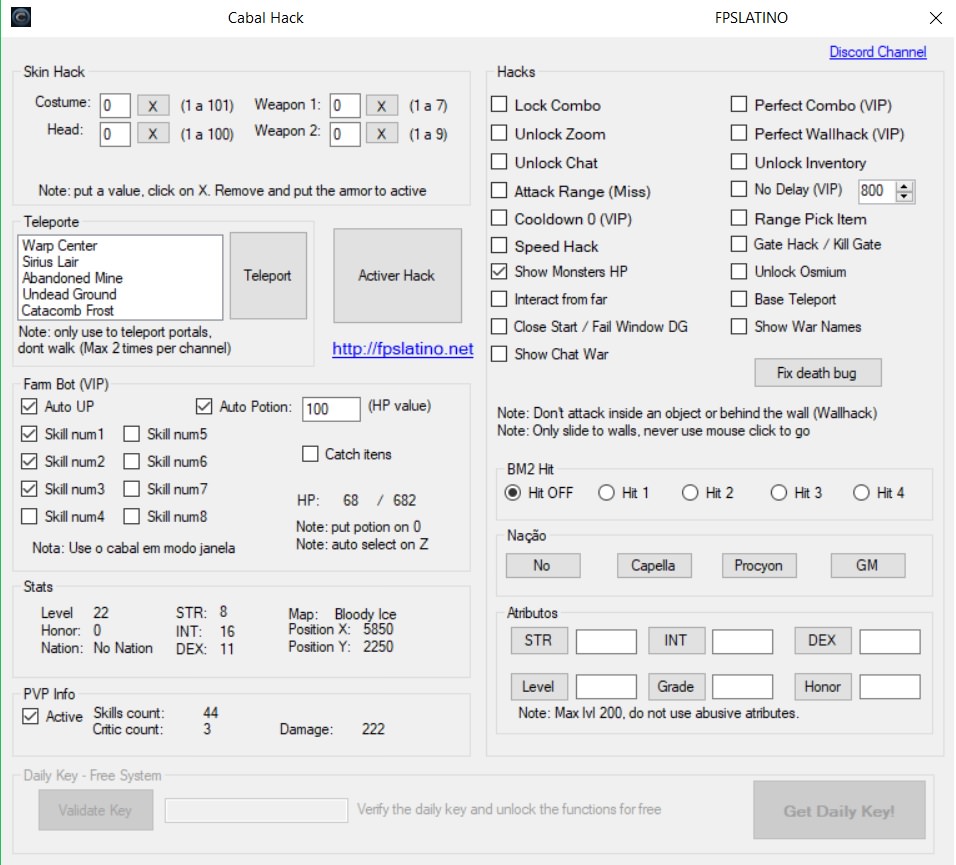Toggle the Auto UP checkbox
This screenshot has height=865, width=956.
pos(29,407)
